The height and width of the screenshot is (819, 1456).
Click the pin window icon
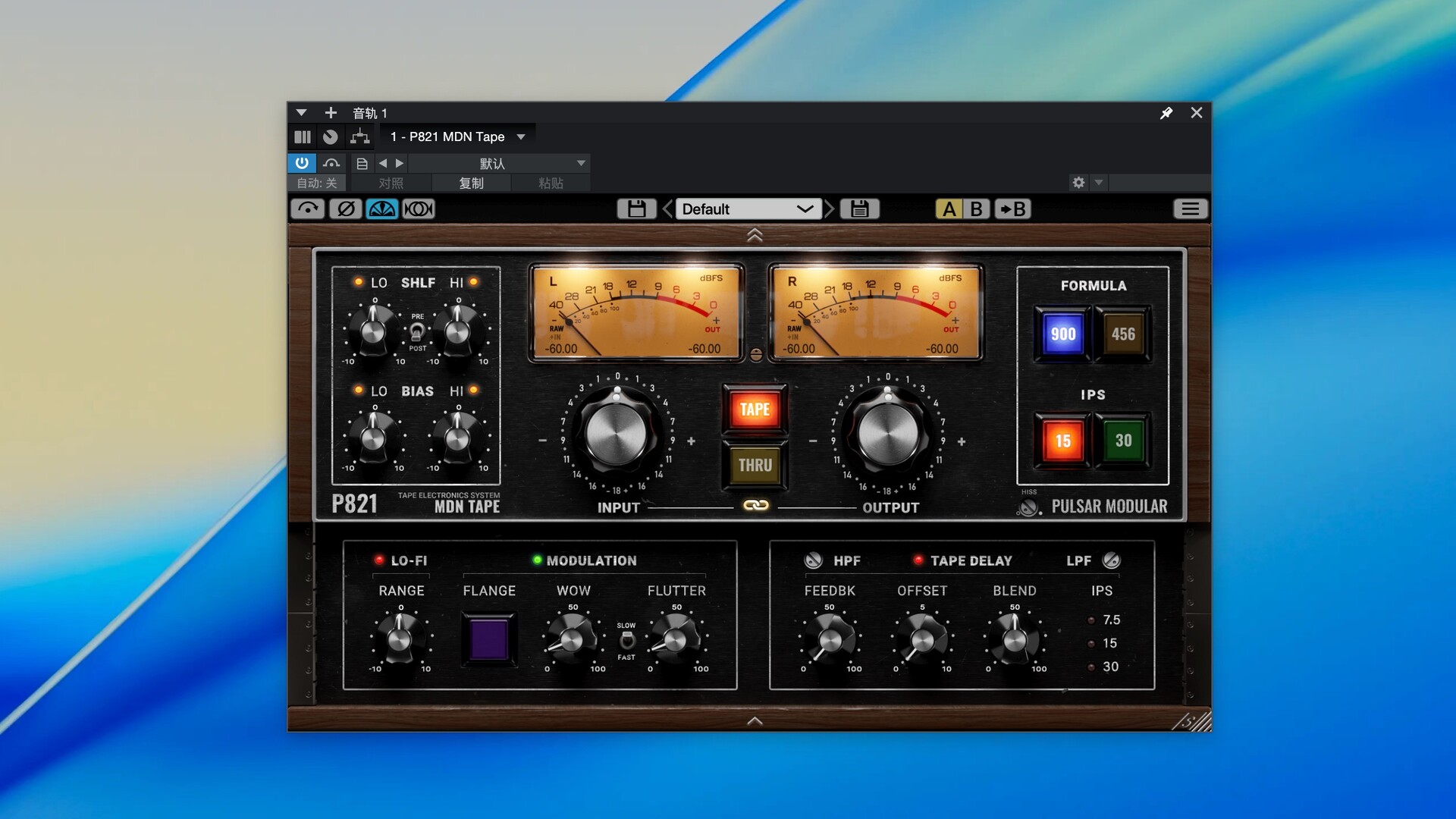pos(1166,113)
